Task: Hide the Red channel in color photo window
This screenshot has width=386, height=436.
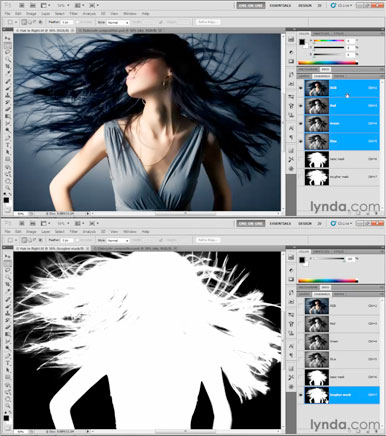Action: pyautogui.click(x=301, y=106)
